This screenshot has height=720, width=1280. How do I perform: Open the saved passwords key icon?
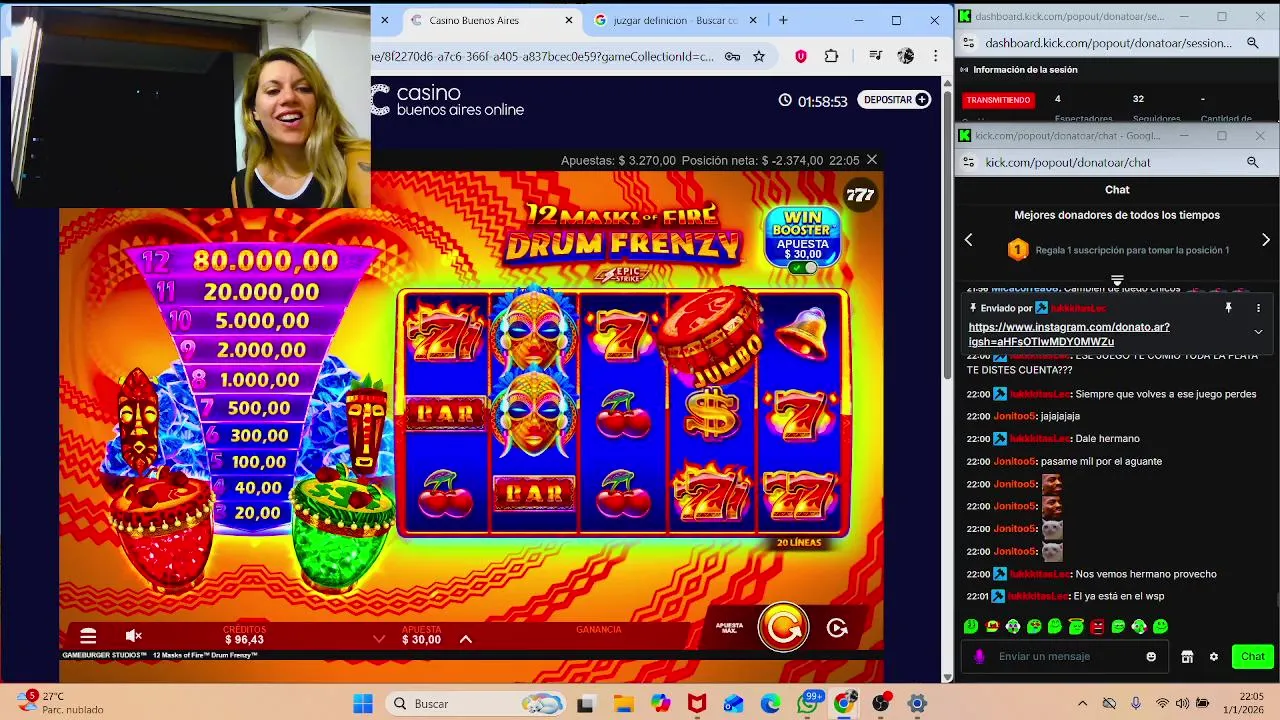coord(732,56)
